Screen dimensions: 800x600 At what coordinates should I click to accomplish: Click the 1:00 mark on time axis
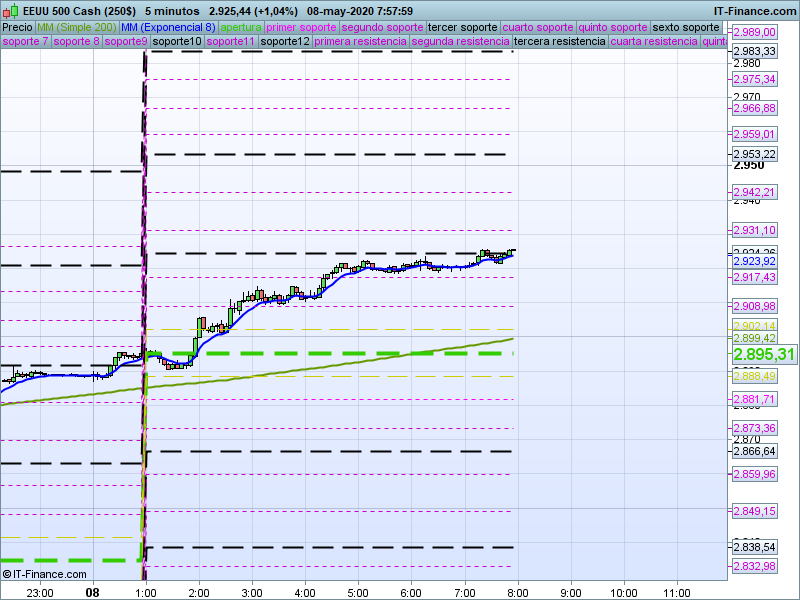point(145,591)
